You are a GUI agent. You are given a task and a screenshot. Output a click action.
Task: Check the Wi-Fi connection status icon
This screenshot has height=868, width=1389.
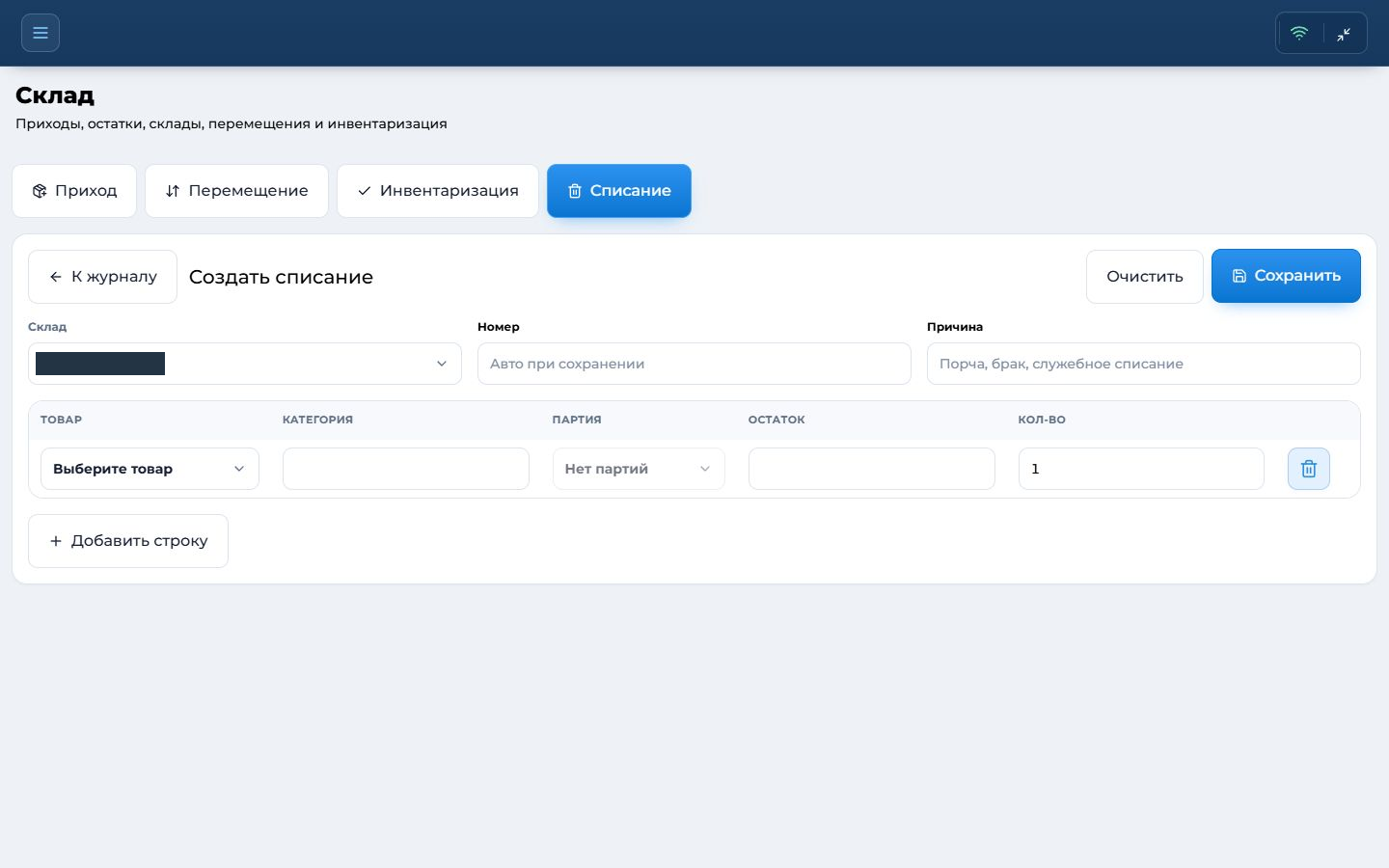1299,33
